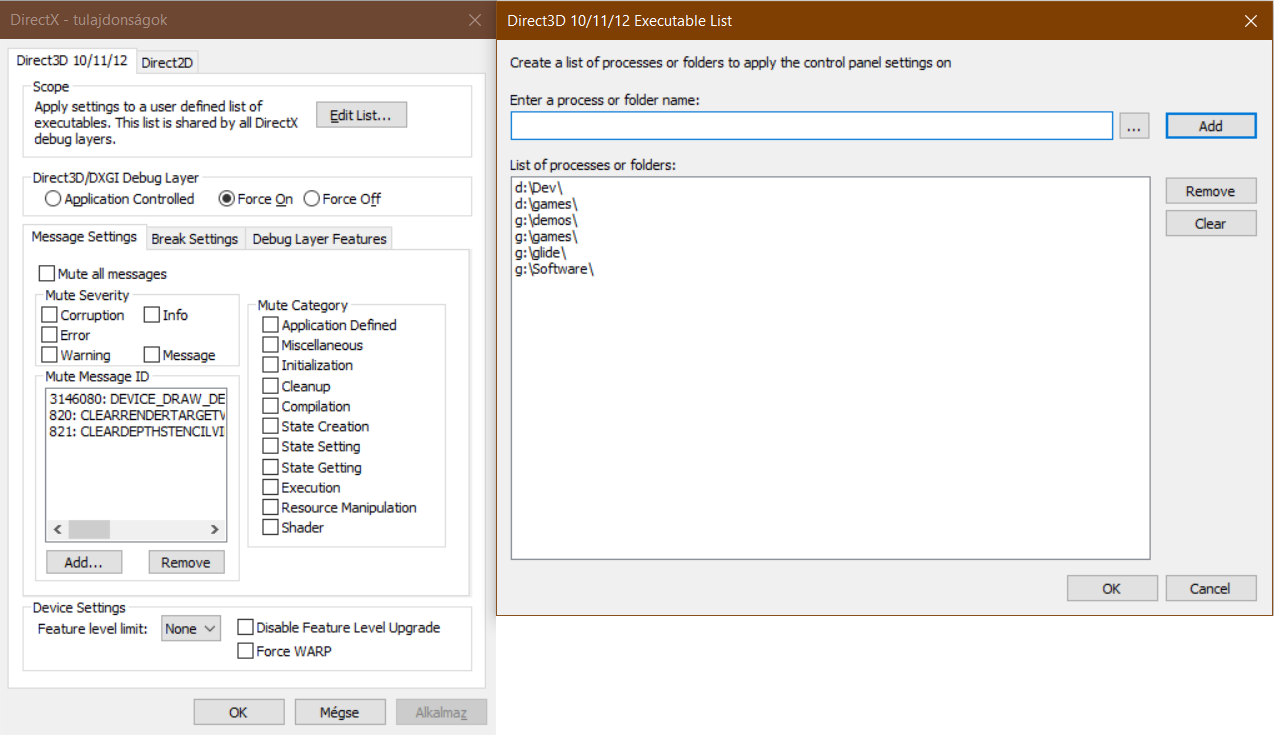Open the Break Settings tab
Image resolution: width=1274 pixels, height=735 pixels.
195,239
